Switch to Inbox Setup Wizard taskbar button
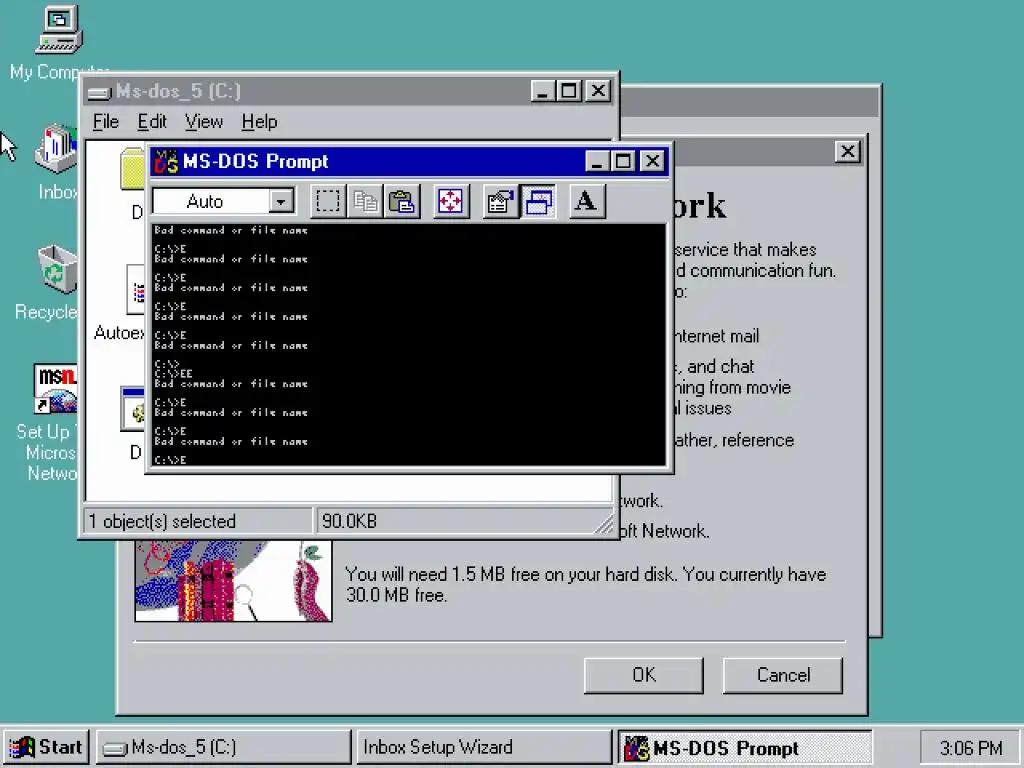The height and width of the screenshot is (768, 1024). 484,747
